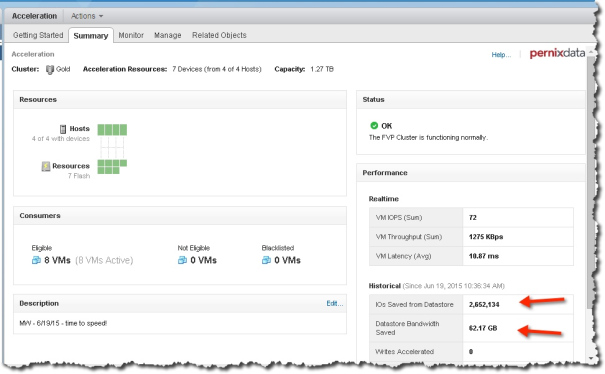This screenshot has height=374, width=605.
Task: Click the Blacklisted VMs icon
Action: coord(266,261)
